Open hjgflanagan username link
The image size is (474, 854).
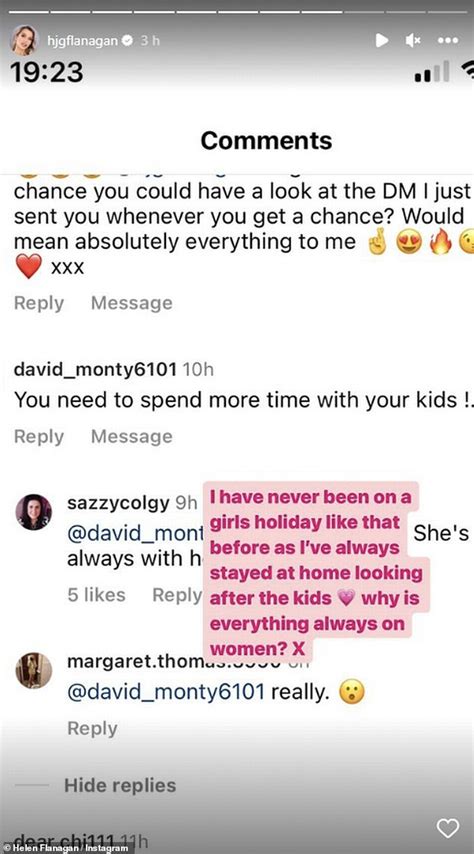pyautogui.click(x=82, y=41)
